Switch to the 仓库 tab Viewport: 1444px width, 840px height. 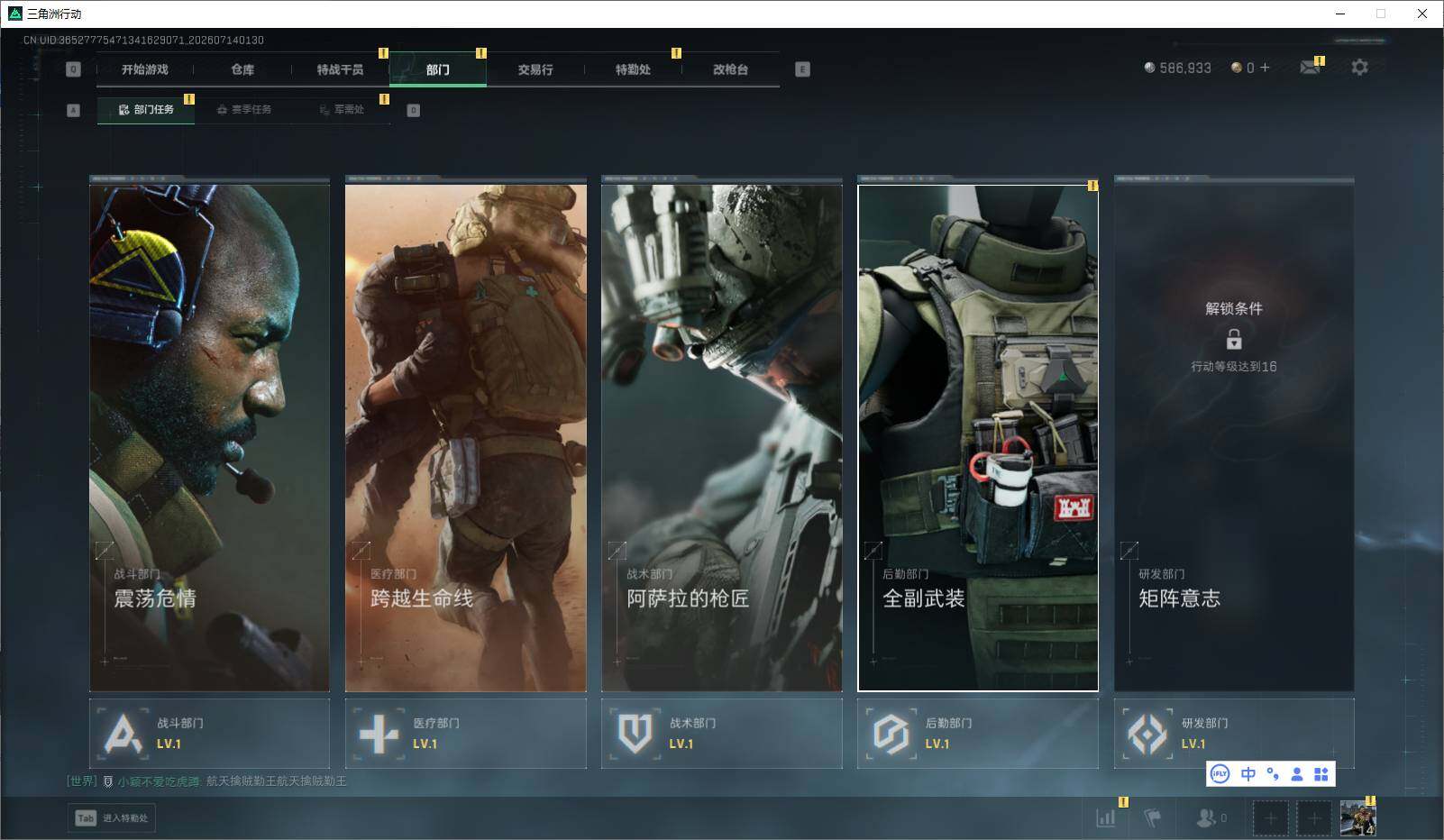click(x=242, y=69)
